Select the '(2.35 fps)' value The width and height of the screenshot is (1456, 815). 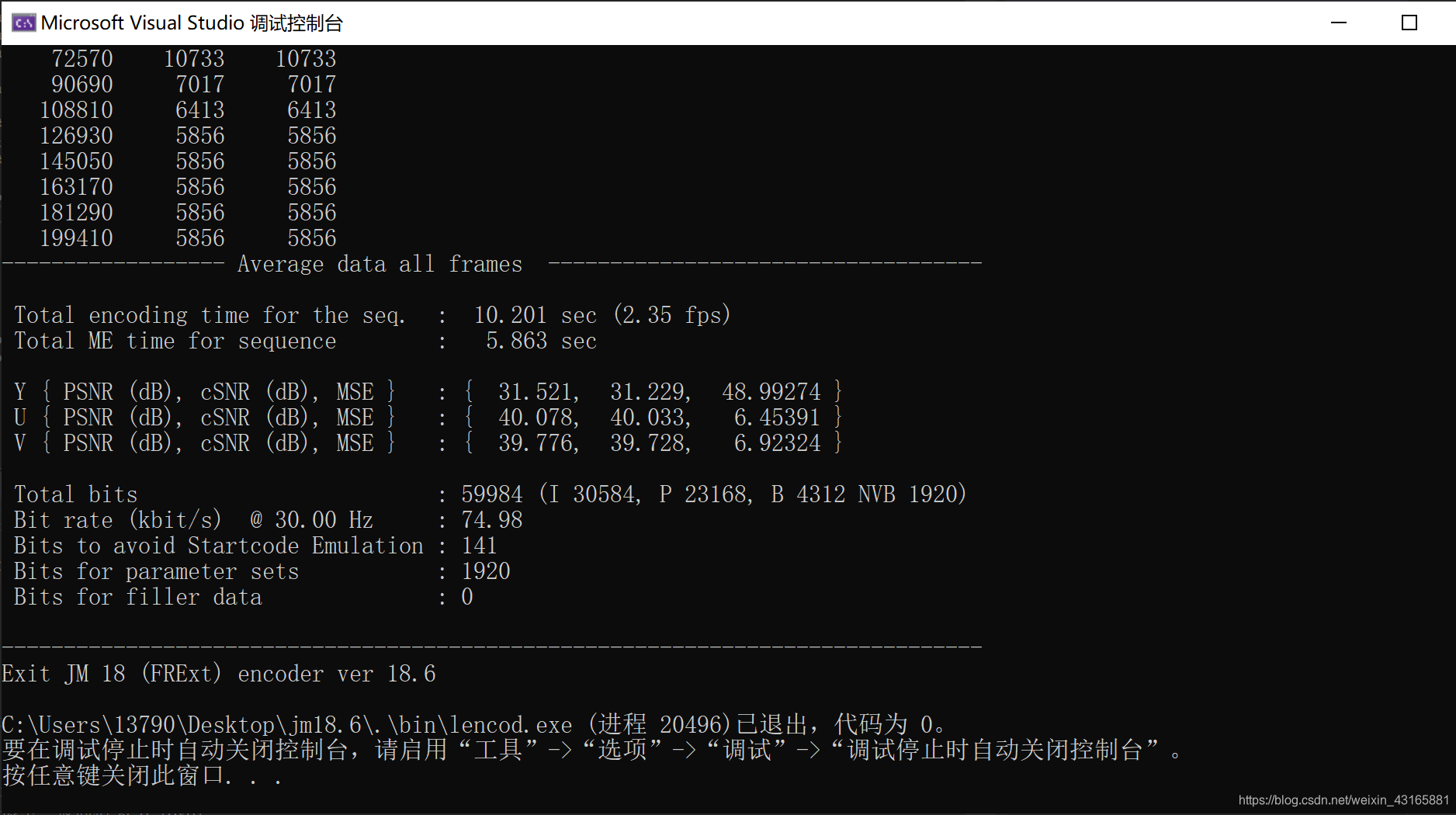(672, 316)
